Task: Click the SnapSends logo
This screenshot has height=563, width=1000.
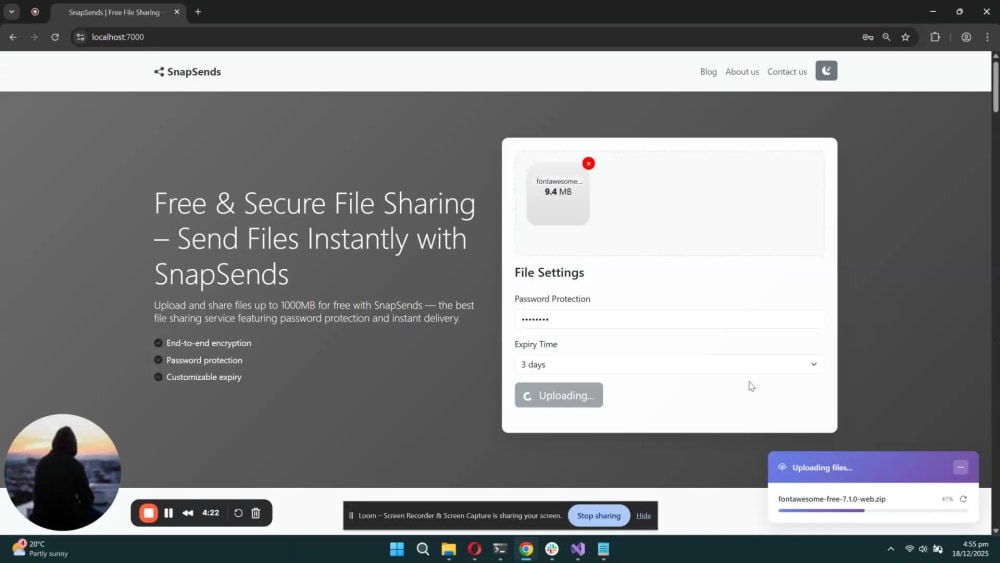Action: click(188, 72)
